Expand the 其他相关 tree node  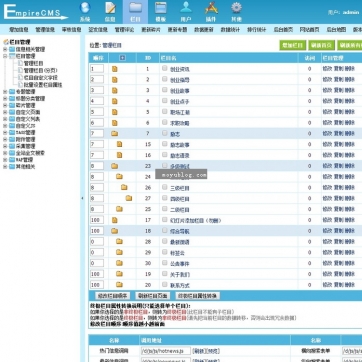tap(5, 167)
